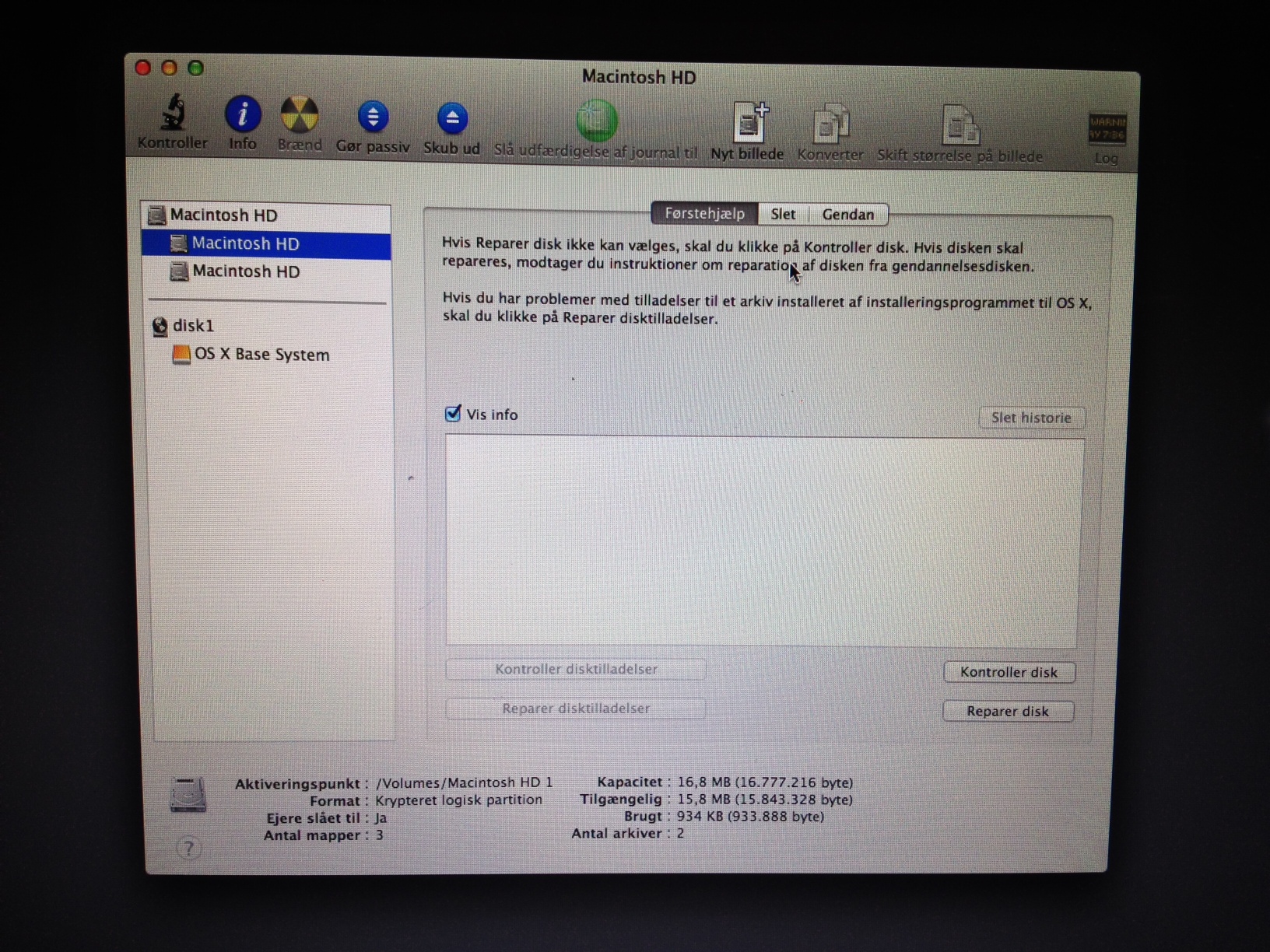Click the Tilgængelig value 15,8 MB
The image size is (1270, 952).
[x=765, y=800]
